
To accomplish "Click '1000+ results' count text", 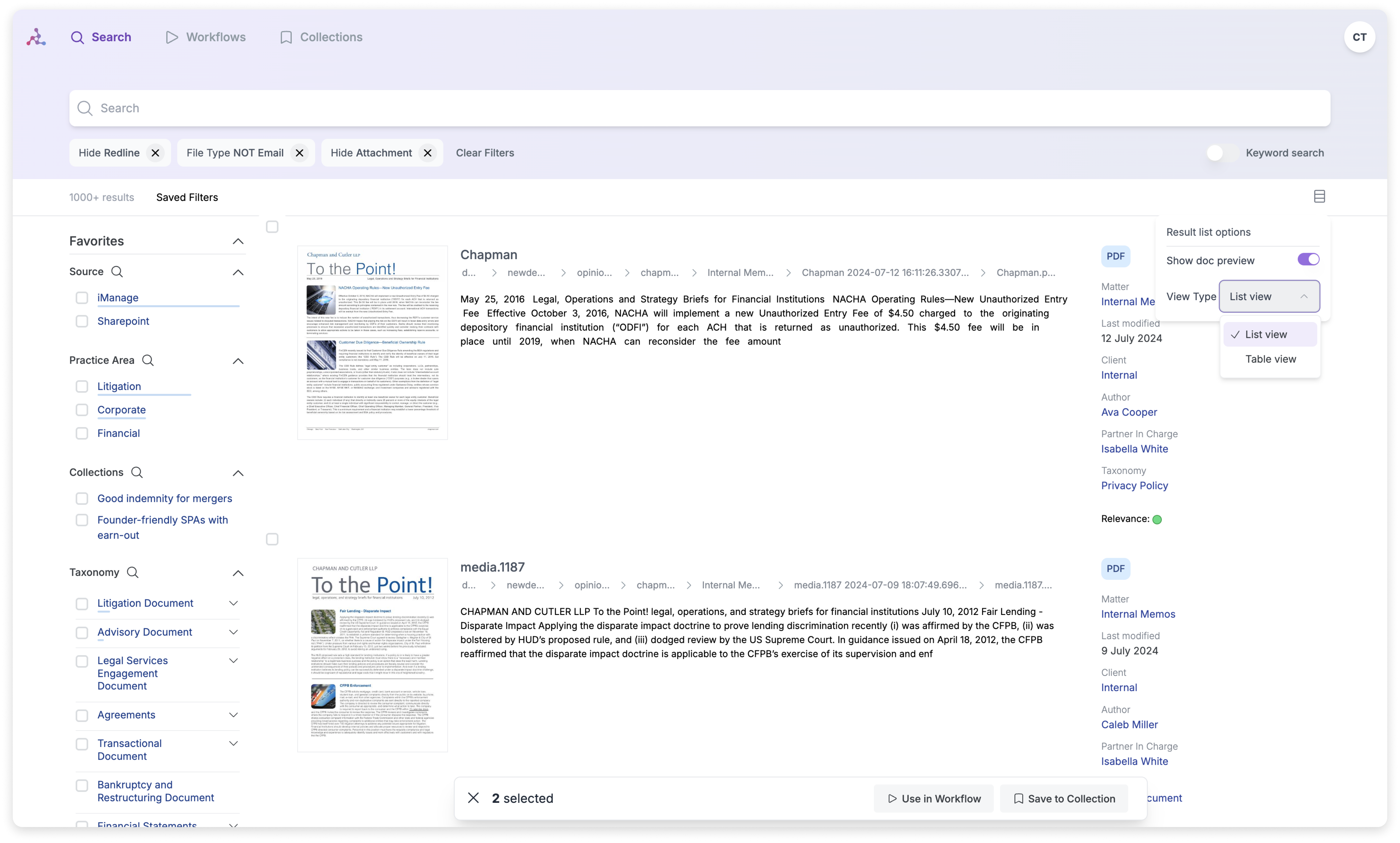I will click(x=102, y=197).
